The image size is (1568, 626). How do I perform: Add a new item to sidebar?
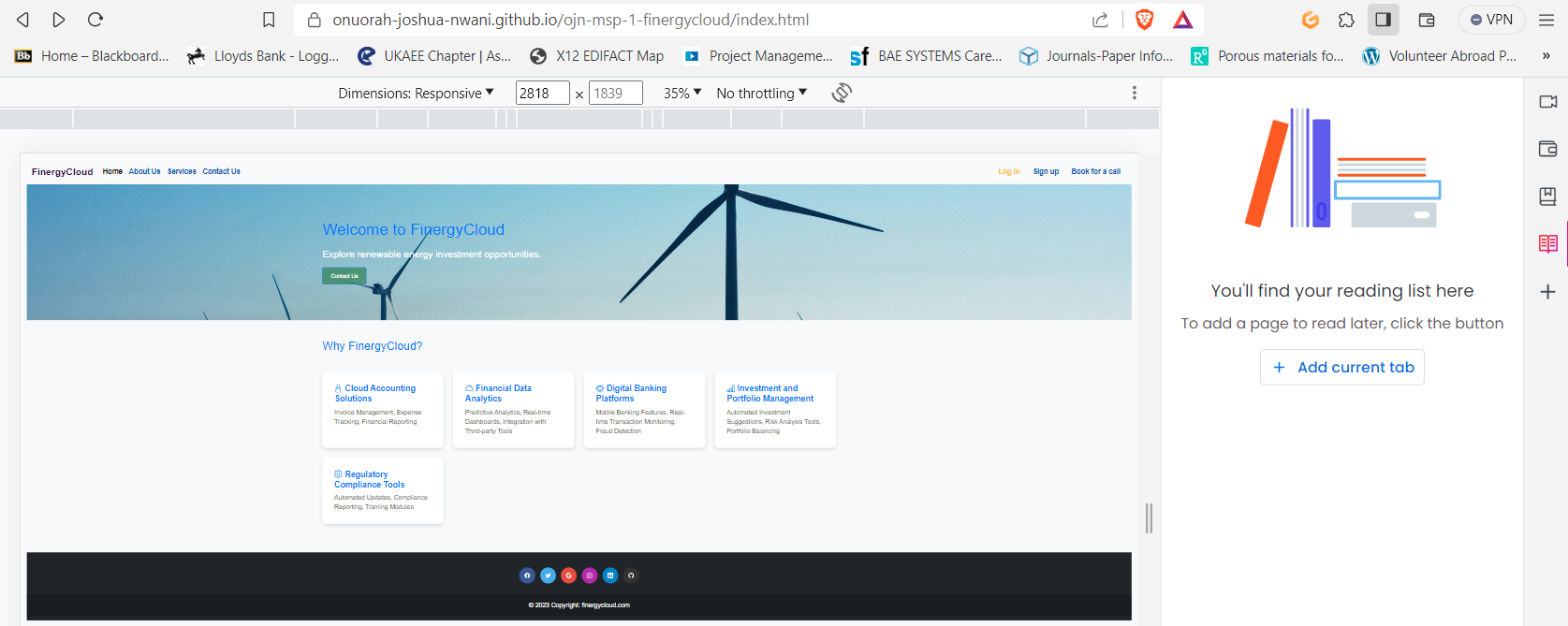1548,292
